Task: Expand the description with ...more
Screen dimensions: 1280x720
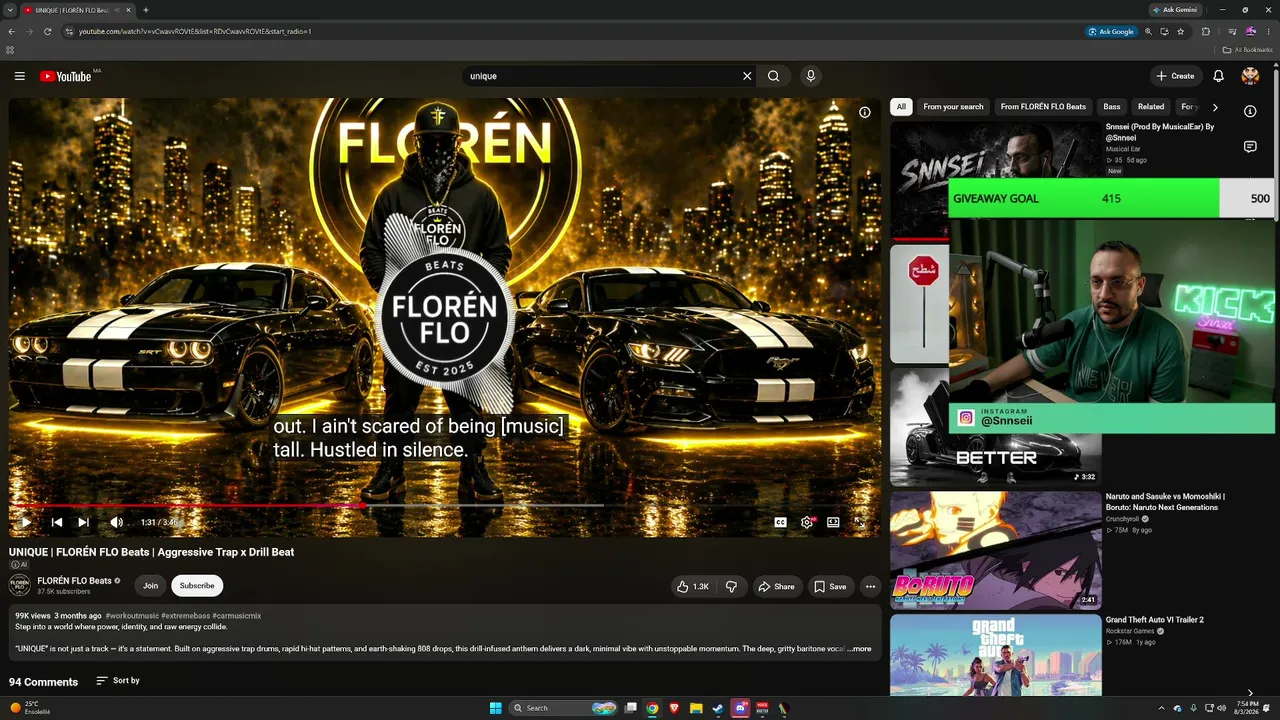Action: pyautogui.click(x=860, y=649)
